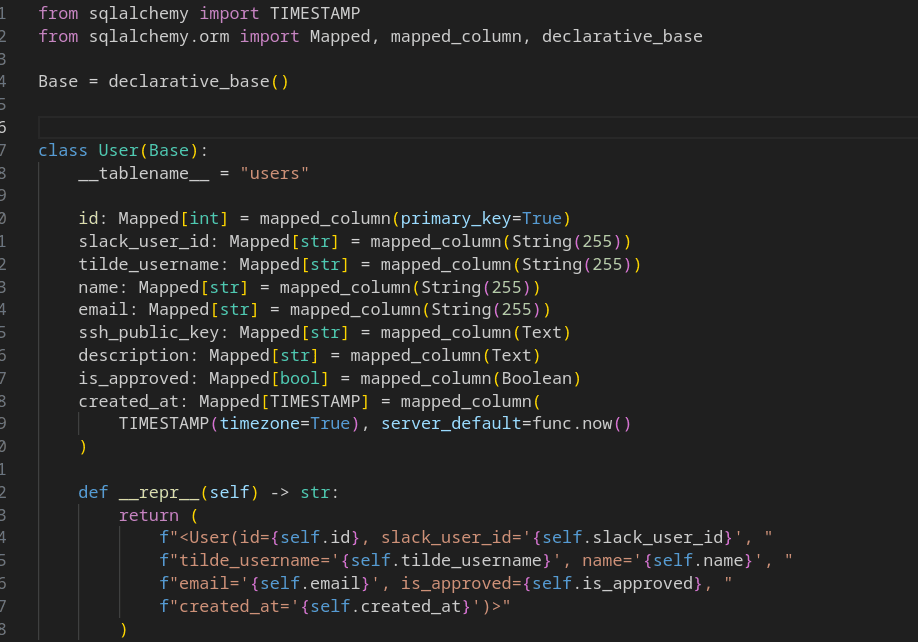Click the User class name in the definition
The width and height of the screenshot is (918, 642).
[118, 151]
